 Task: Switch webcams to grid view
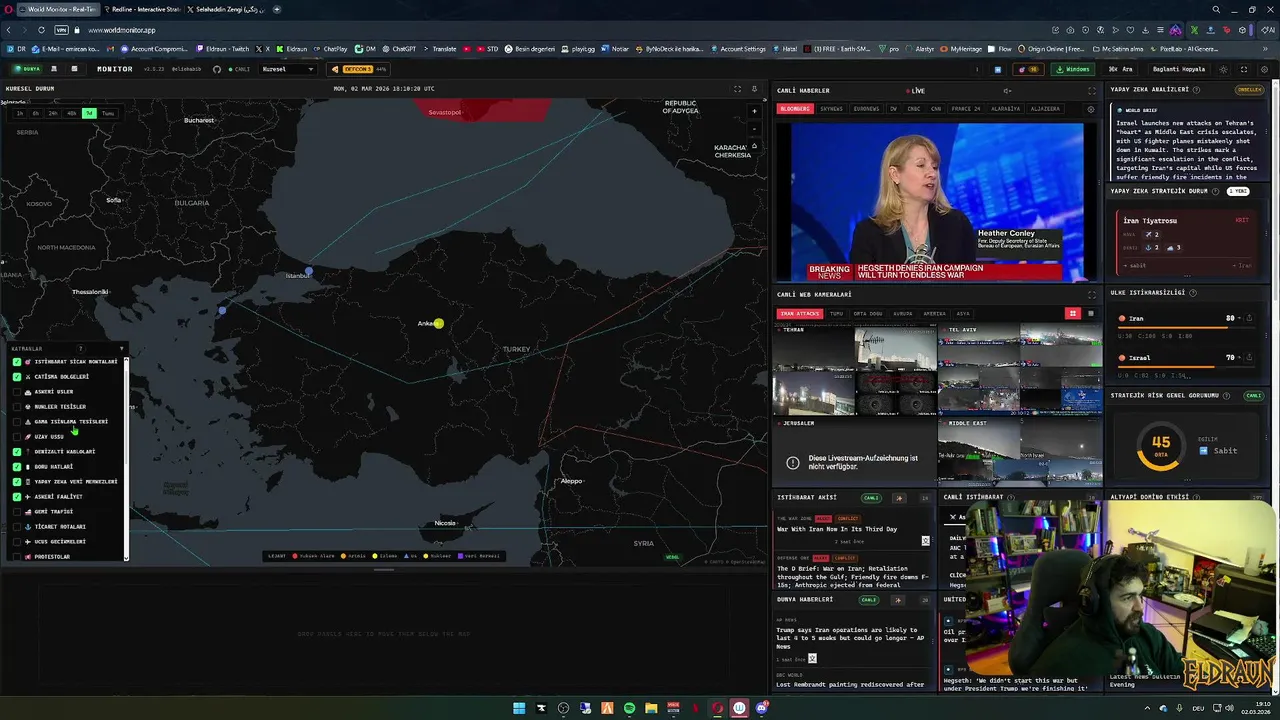1073,314
